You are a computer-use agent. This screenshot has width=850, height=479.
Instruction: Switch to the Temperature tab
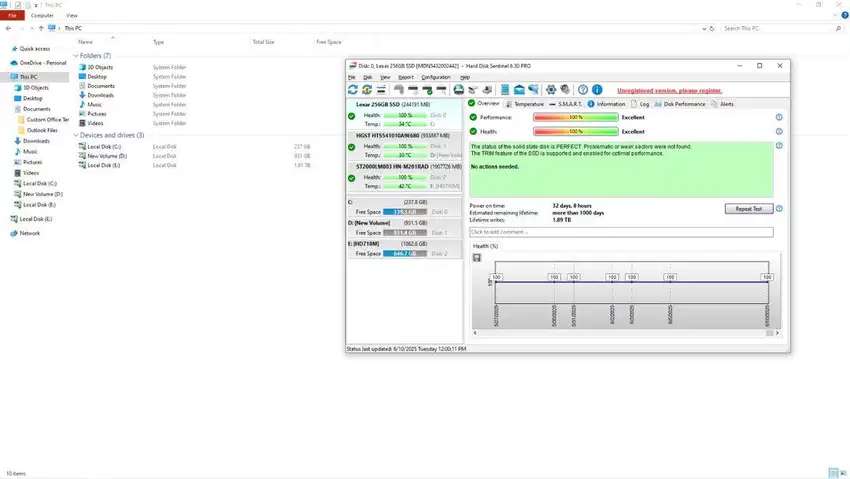click(x=524, y=104)
